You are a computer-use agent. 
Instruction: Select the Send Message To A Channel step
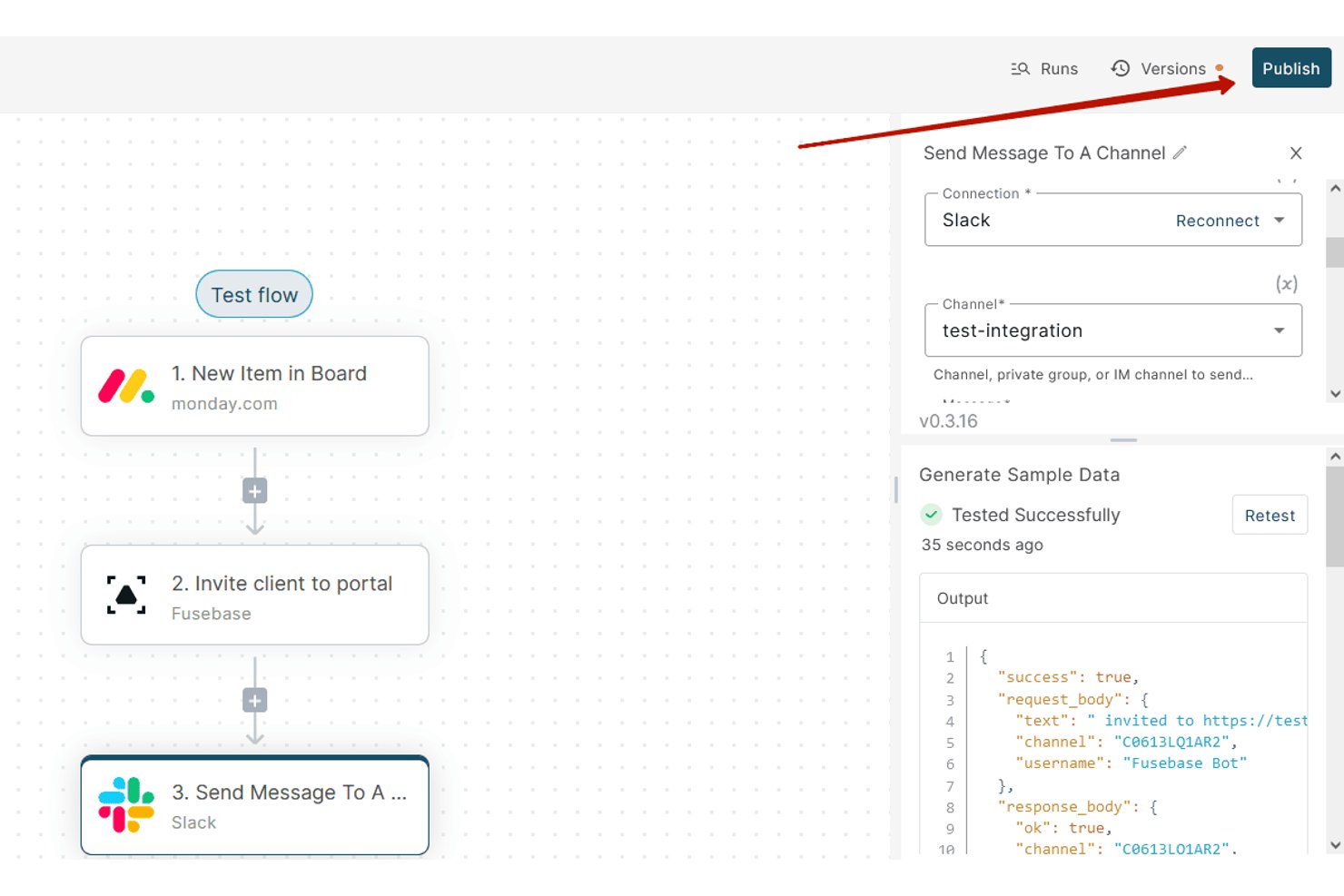[254, 805]
